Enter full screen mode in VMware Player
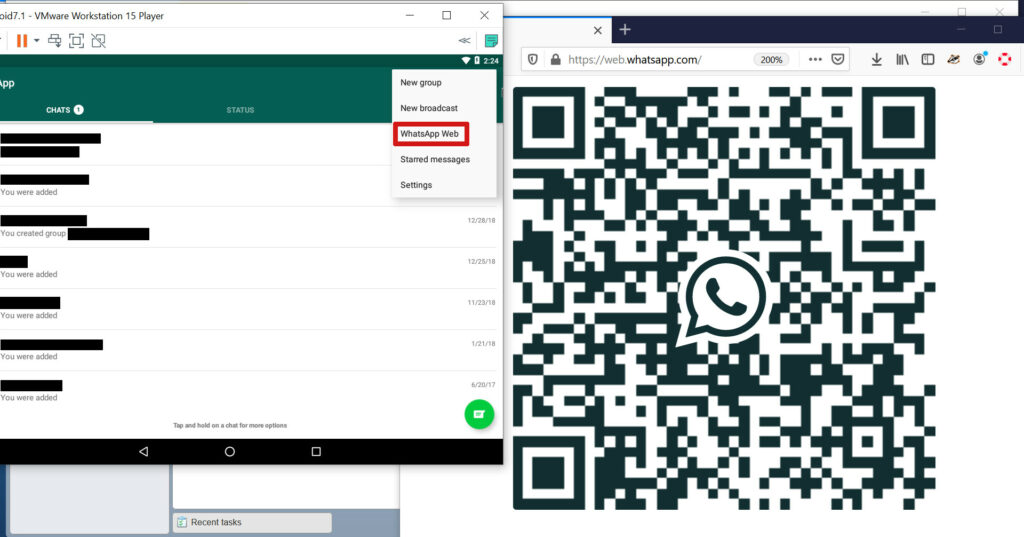1024x537 pixels. click(76, 41)
